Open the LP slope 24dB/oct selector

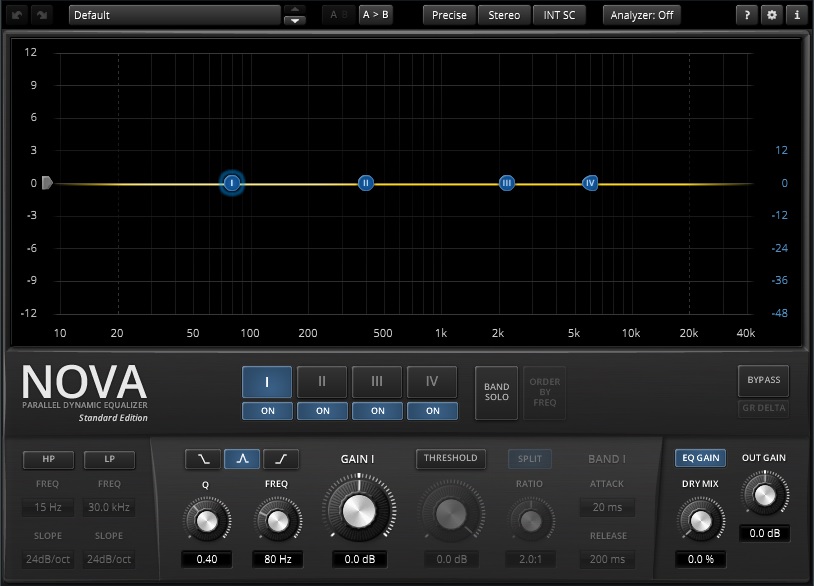(x=109, y=559)
